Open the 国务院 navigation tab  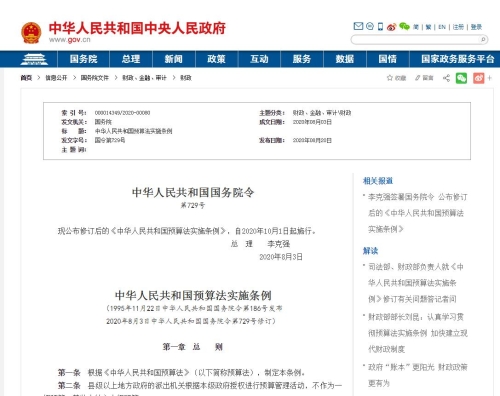[83, 59]
